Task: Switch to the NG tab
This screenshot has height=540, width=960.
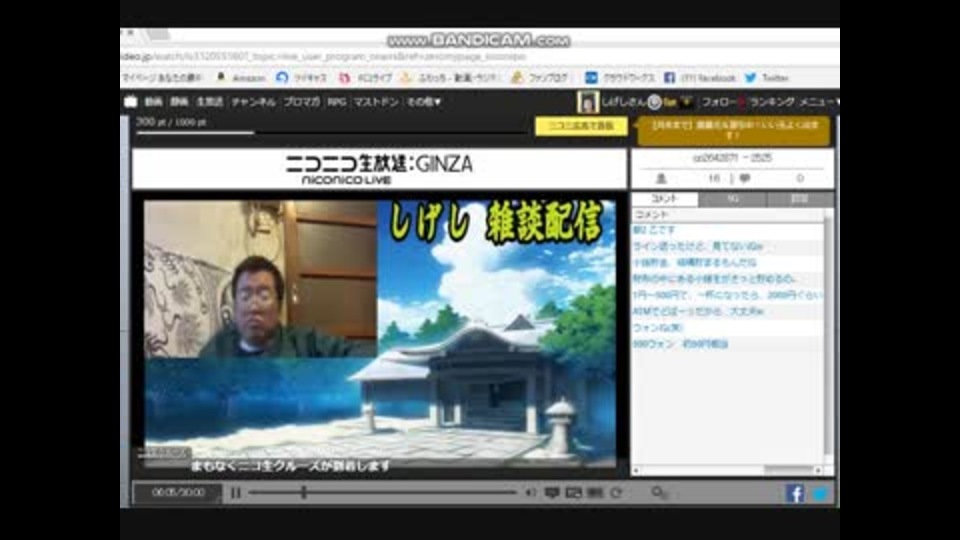Action: (x=732, y=198)
